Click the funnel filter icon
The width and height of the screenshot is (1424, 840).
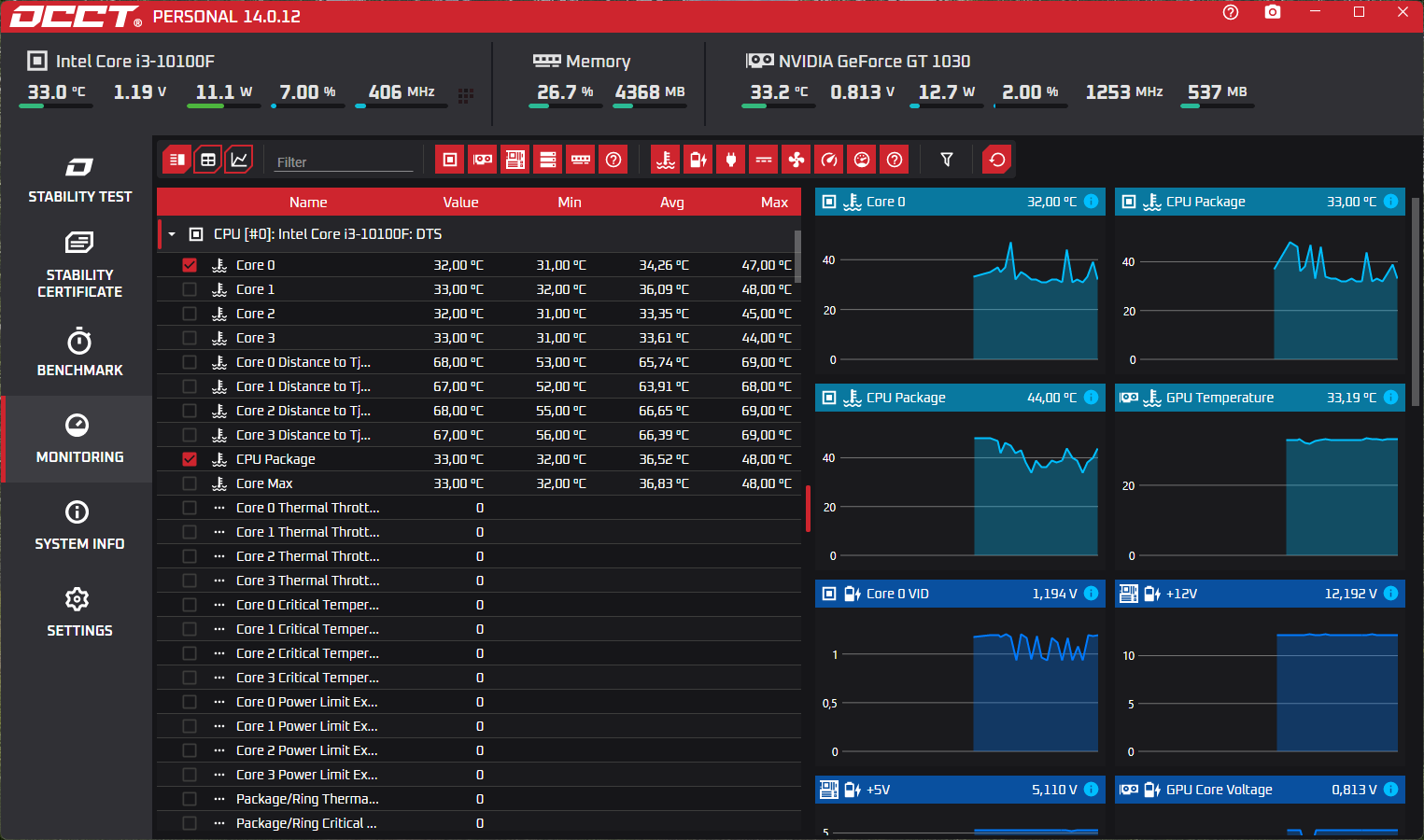click(x=947, y=160)
